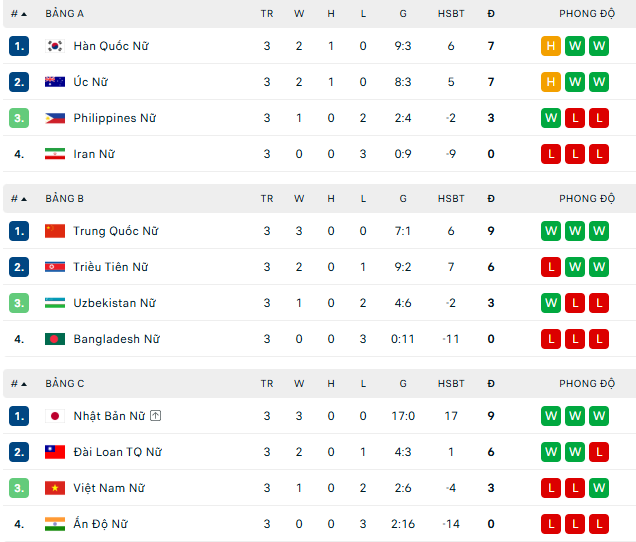This screenshot has width=636, height=542.
Task: Click the rank 1 badge in Bảng C
Action: coord(19,416)
